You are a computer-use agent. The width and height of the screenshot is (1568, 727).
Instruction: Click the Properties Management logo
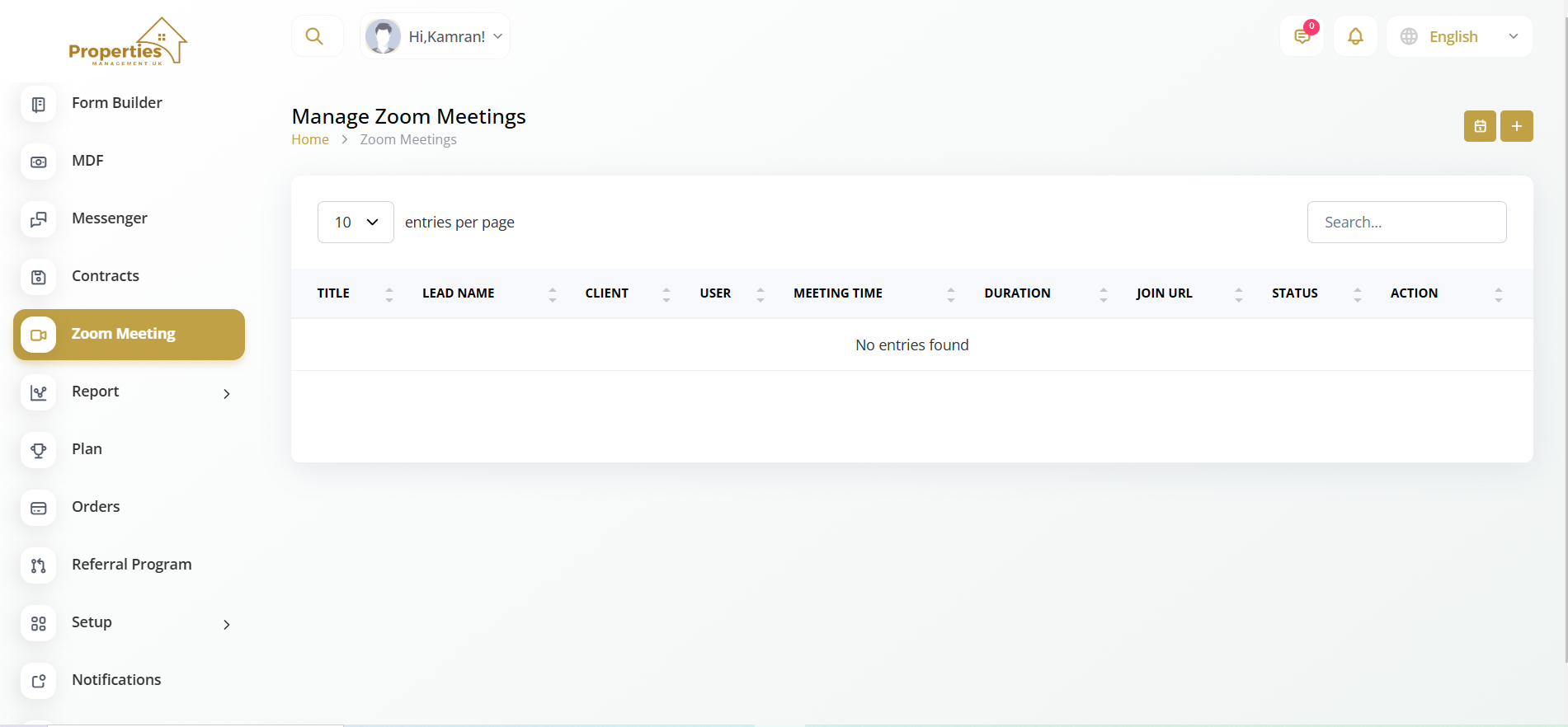[x=128, y=42]
